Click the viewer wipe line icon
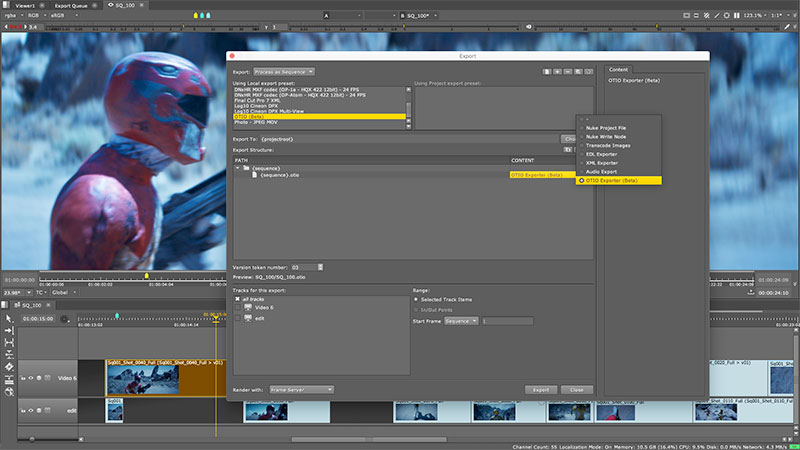 click(x=717, y=15)
